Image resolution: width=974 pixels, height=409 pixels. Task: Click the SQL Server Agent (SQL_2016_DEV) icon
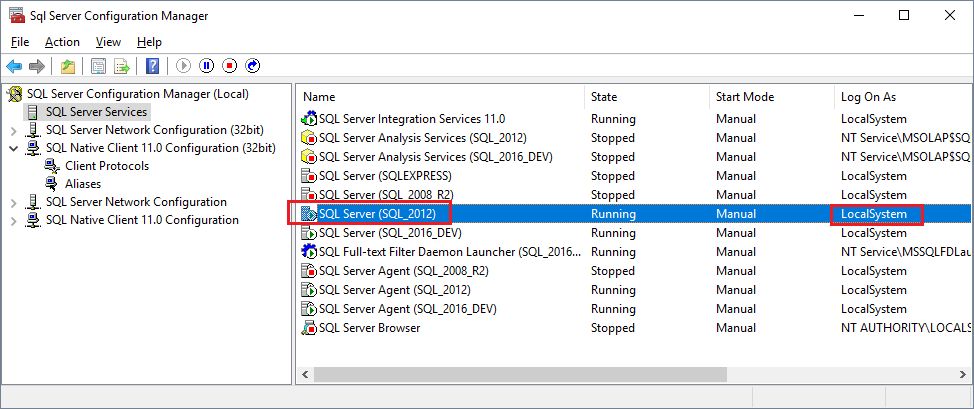[x=309, y=309]
